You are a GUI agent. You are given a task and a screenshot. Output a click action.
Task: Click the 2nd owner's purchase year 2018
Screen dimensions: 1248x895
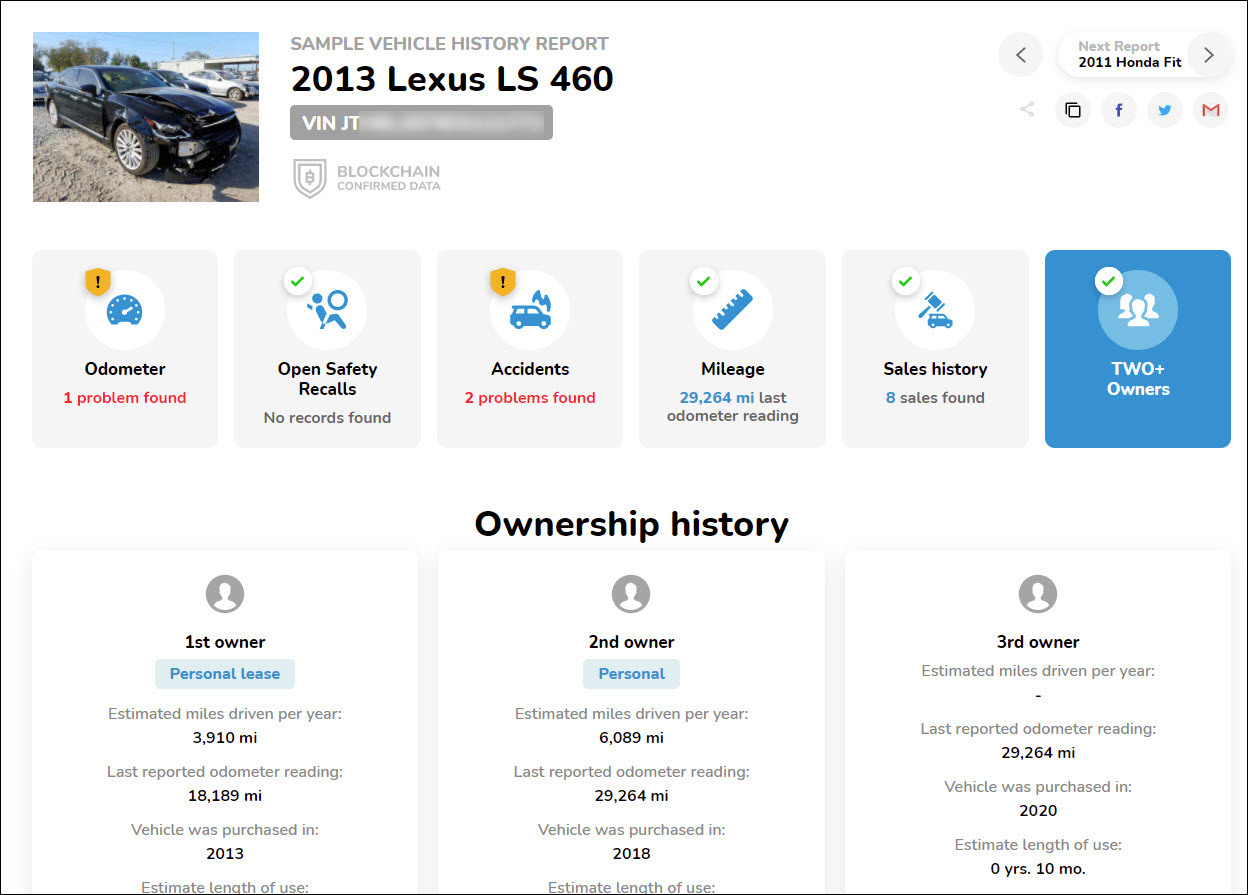(x=631, y=854)
